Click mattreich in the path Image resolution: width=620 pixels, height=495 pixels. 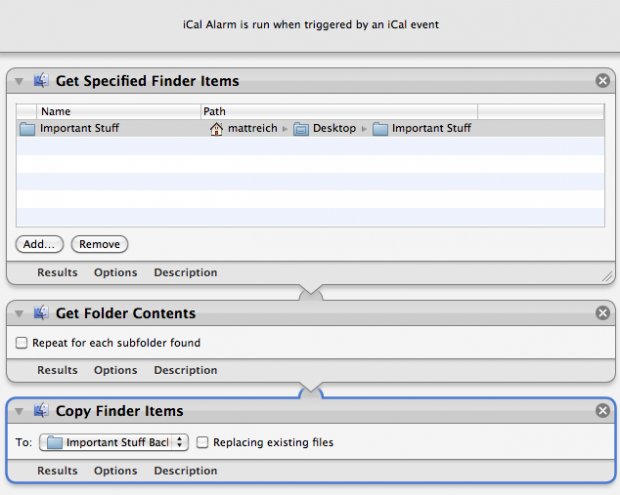pos(253,128)
